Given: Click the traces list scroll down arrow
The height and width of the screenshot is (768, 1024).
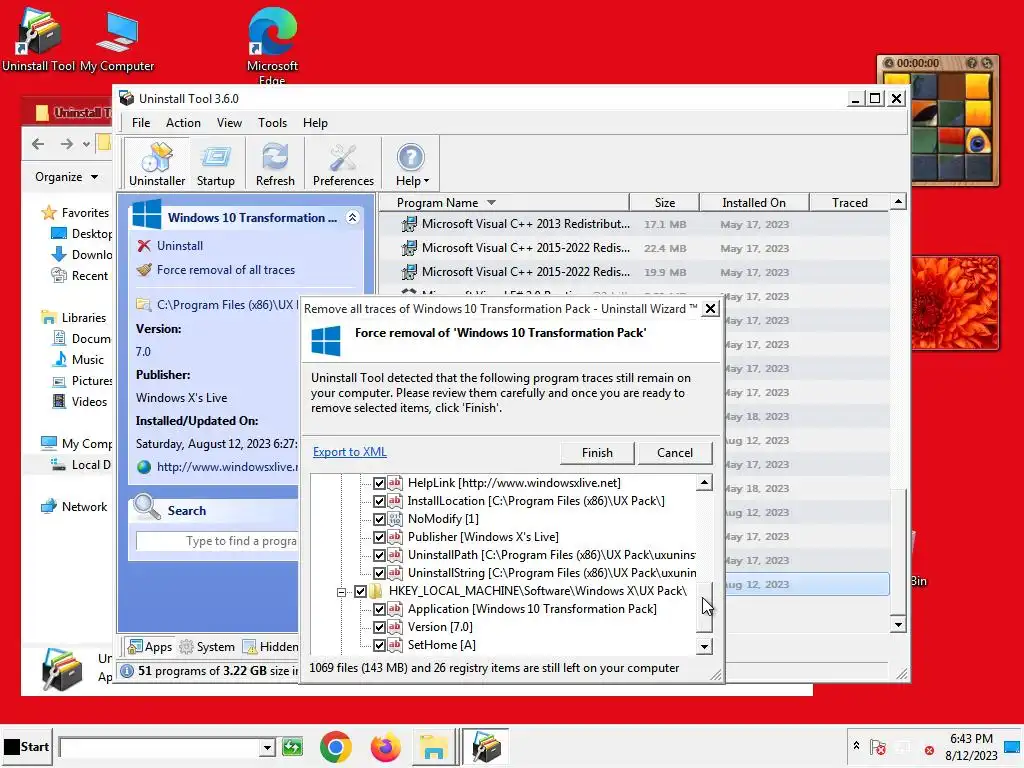Looking at the screenshot, I should [x=704, y=647].
